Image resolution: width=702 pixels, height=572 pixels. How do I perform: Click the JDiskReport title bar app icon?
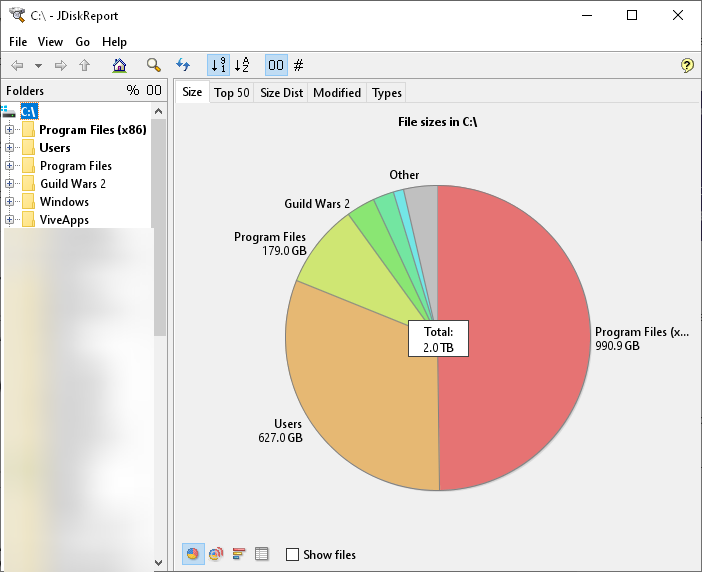pyautogui.click(x=17, y=15)
